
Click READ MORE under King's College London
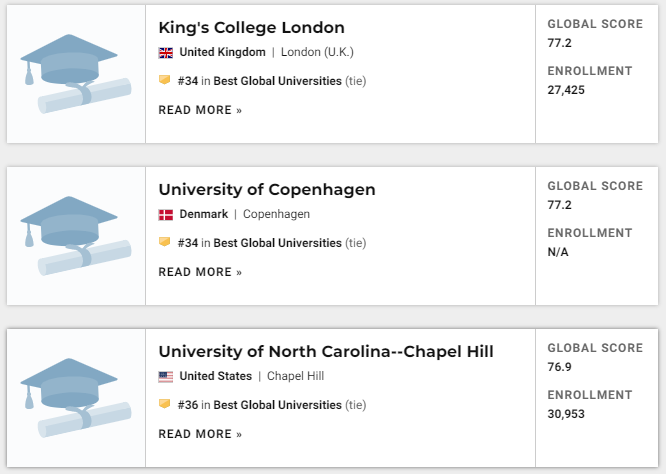click(x=200, y=110)
